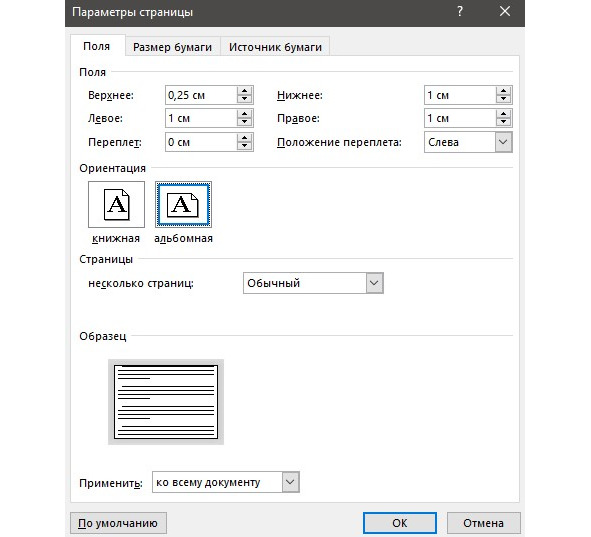The width and height of the screenshot is (591, 537).
Task: Click the Отмена button
Action: click(484, 523)
